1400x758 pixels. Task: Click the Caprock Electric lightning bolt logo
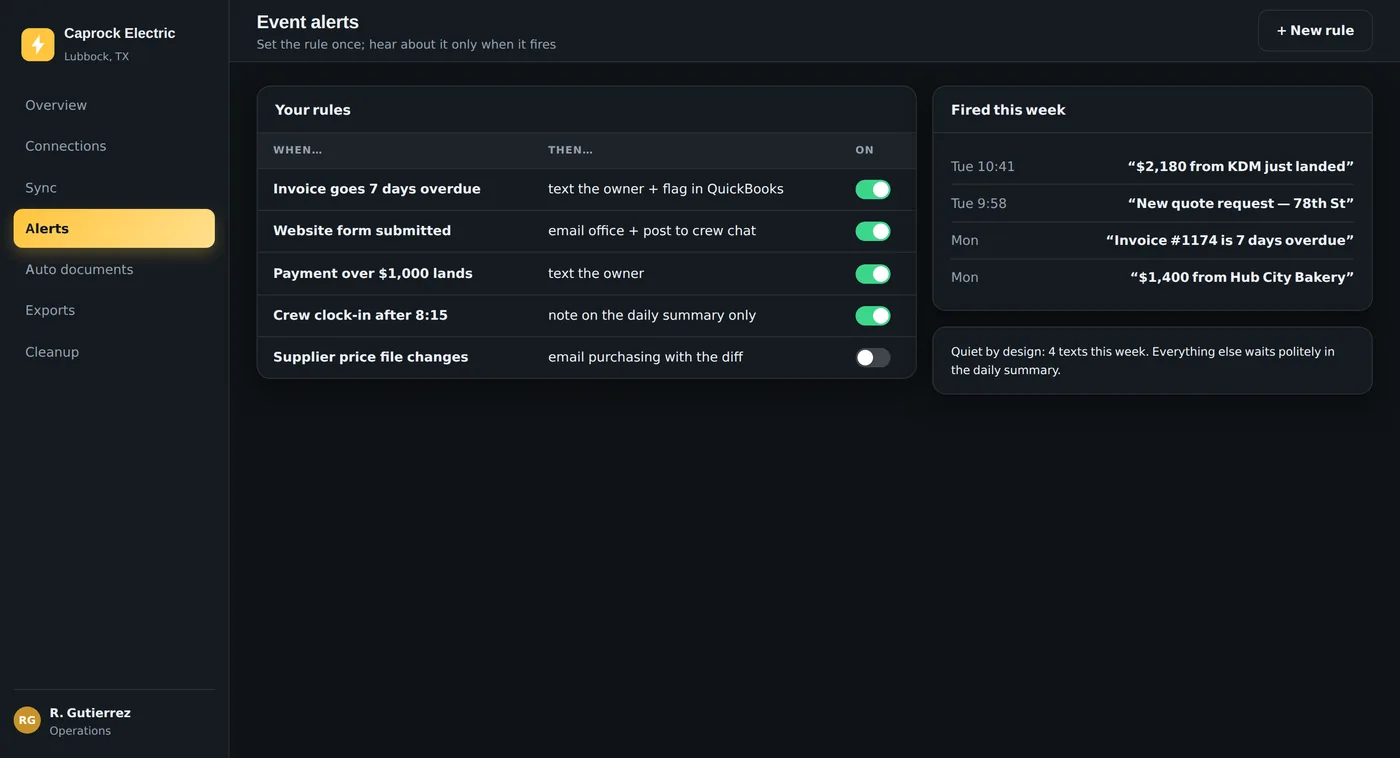(38, 44)
